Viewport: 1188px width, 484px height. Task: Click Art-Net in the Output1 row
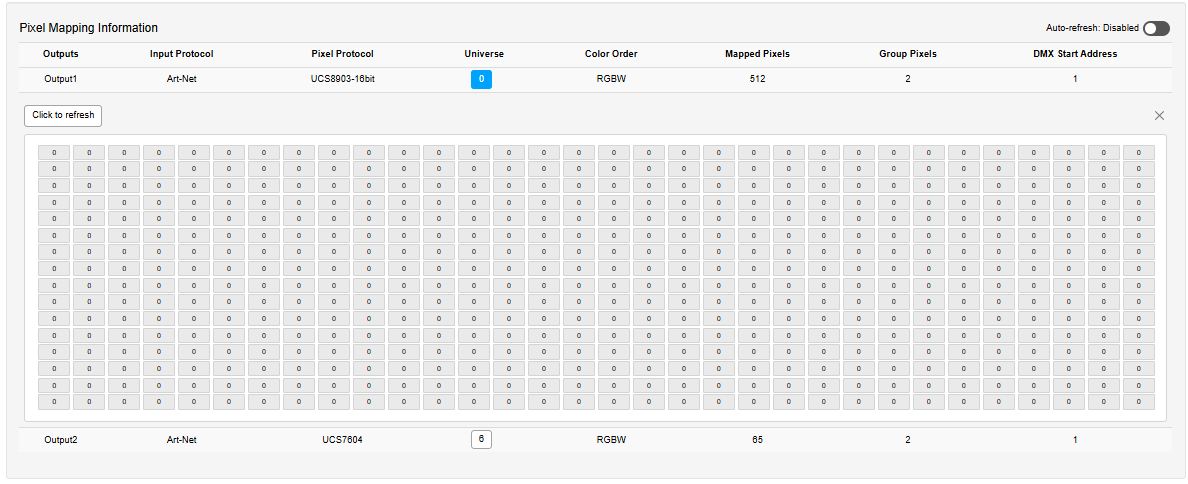182,79
